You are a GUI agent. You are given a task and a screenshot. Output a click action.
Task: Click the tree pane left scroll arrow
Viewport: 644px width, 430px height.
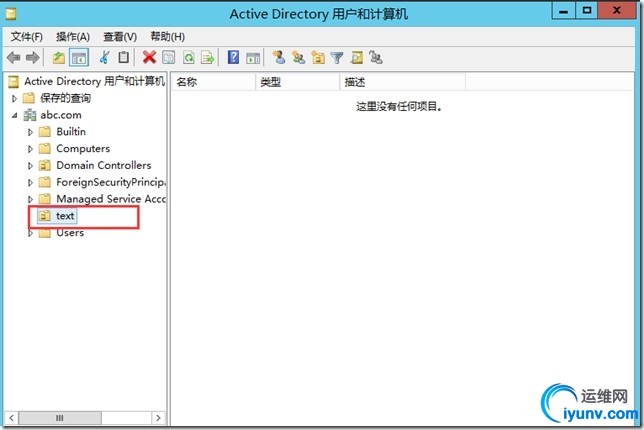coord(12,418)
